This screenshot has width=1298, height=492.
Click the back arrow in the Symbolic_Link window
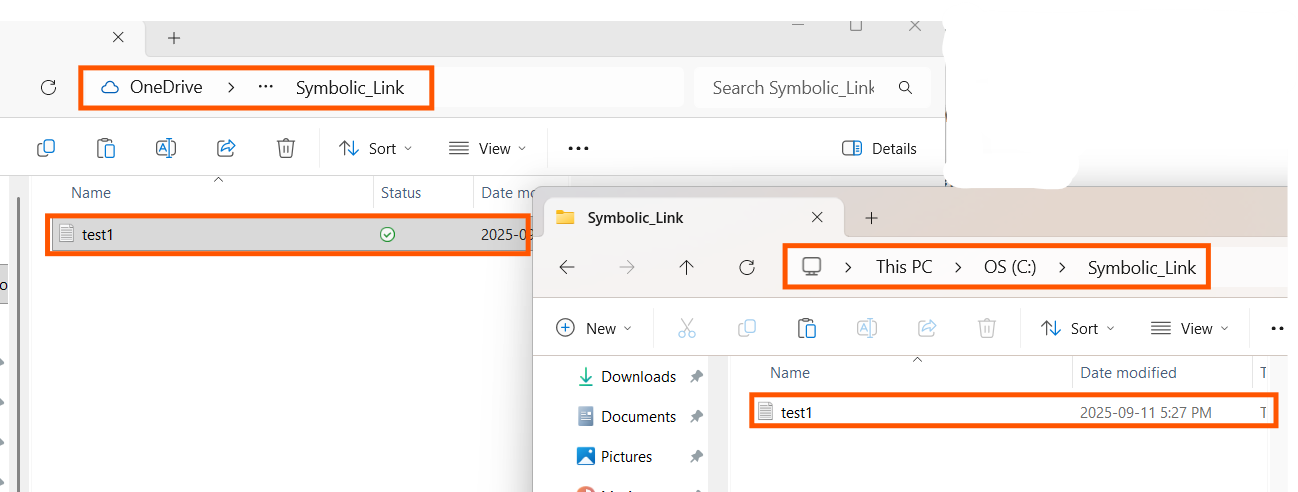pyautogui.click(x=566, y=267)
